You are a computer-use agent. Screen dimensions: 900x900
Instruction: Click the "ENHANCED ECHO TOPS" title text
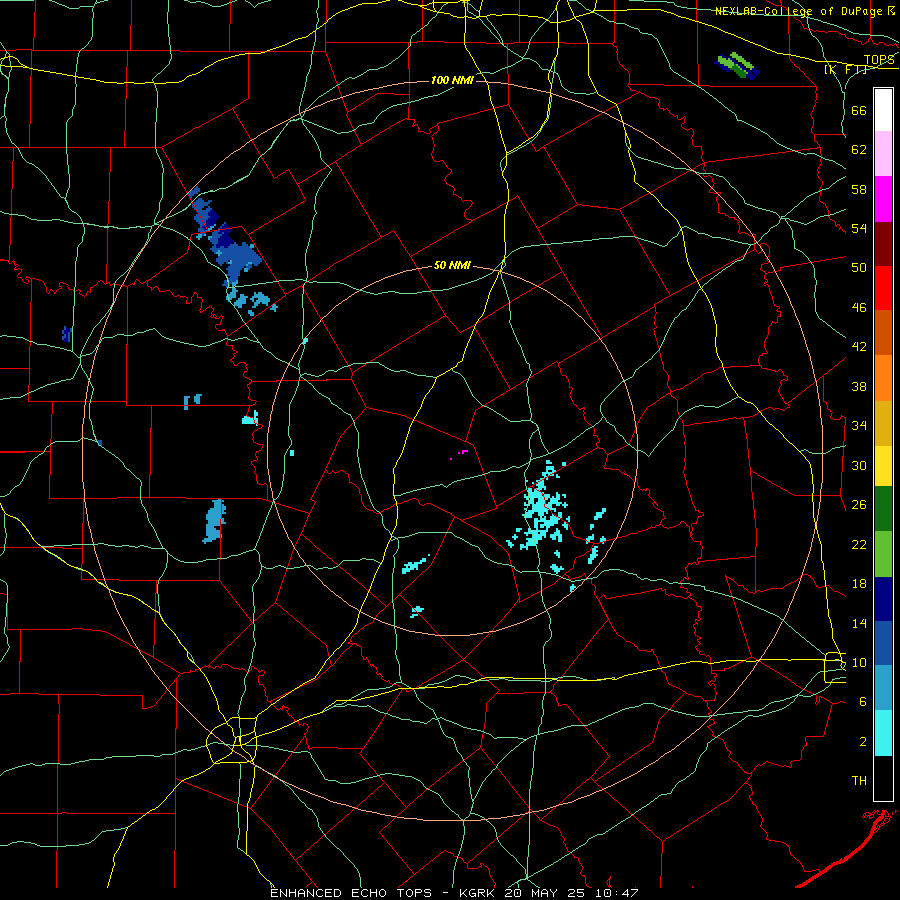coord(351,893)
